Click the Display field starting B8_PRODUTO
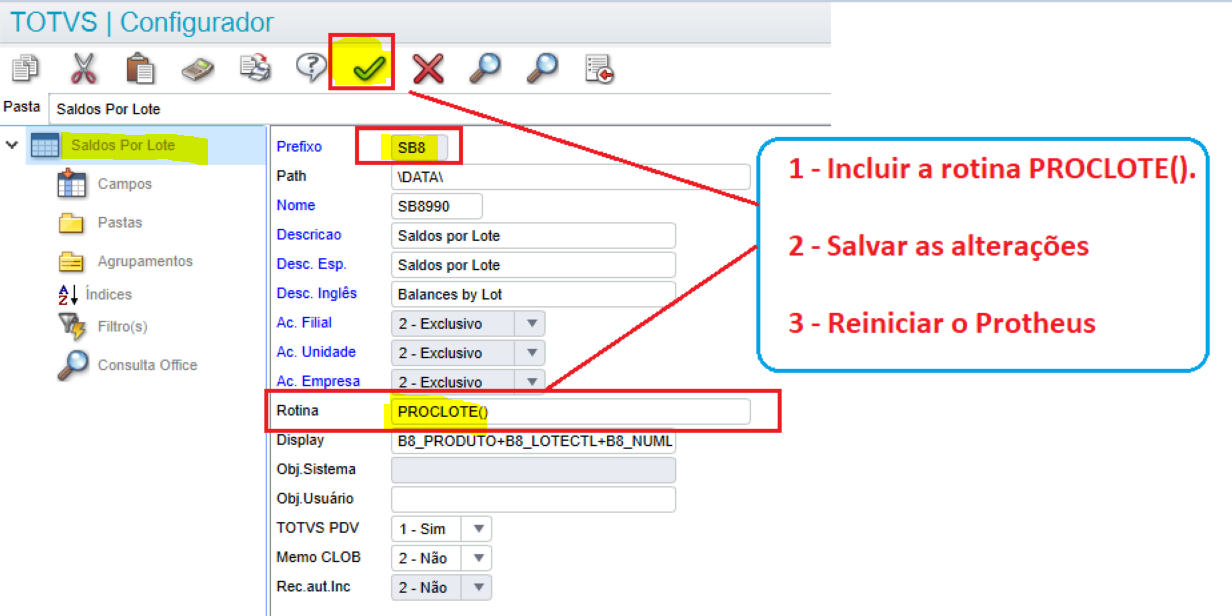 click(x=533, y=441)
